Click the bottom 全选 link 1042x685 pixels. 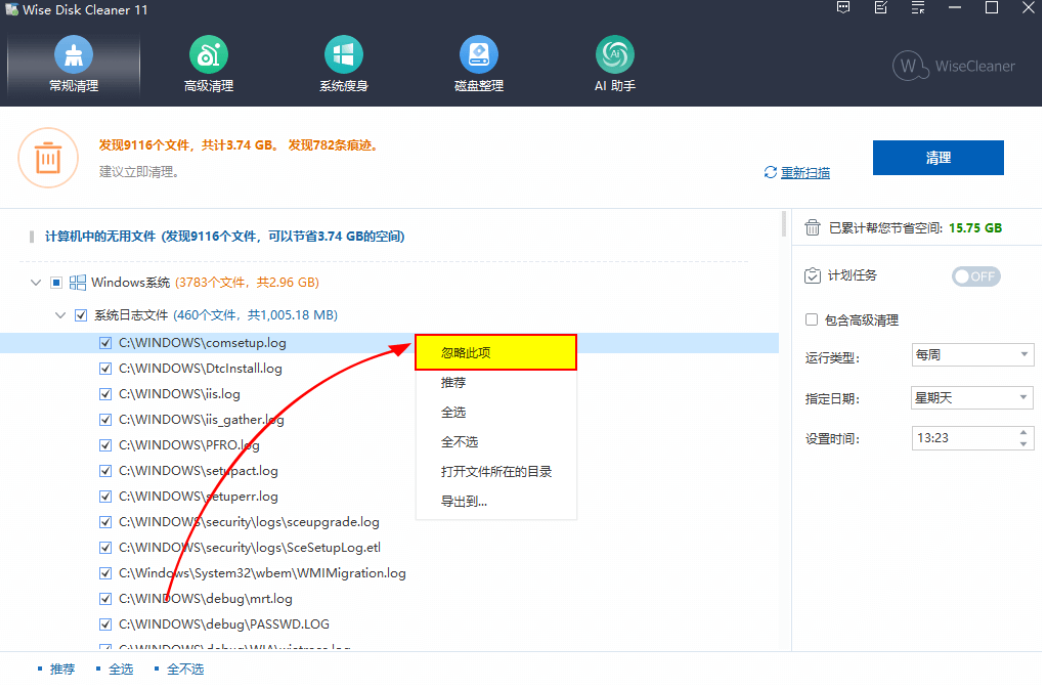point(121,669)
